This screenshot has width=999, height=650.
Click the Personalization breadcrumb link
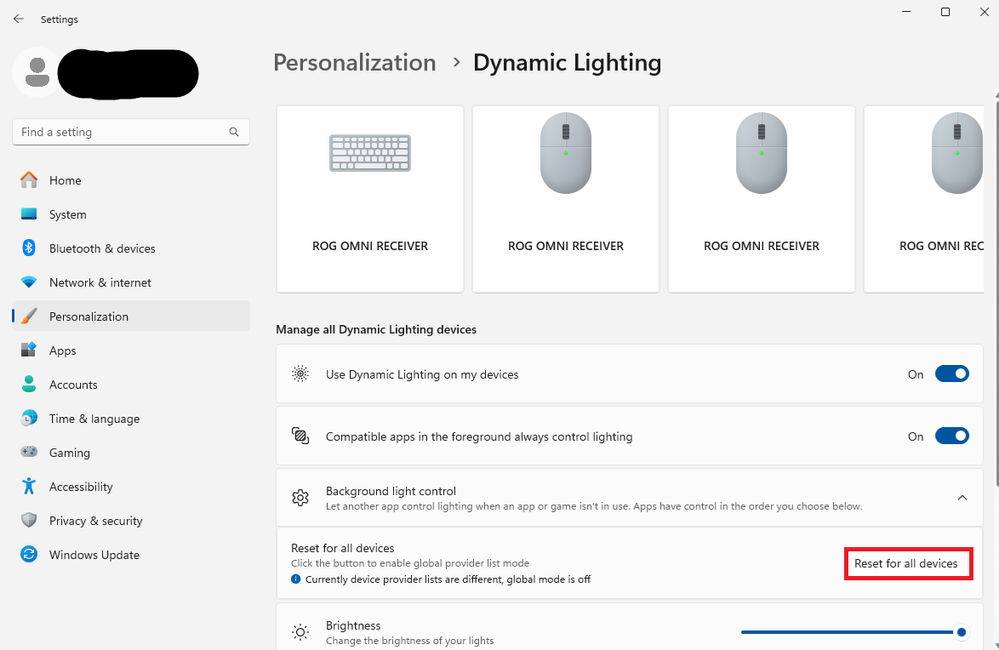point(354,63)
